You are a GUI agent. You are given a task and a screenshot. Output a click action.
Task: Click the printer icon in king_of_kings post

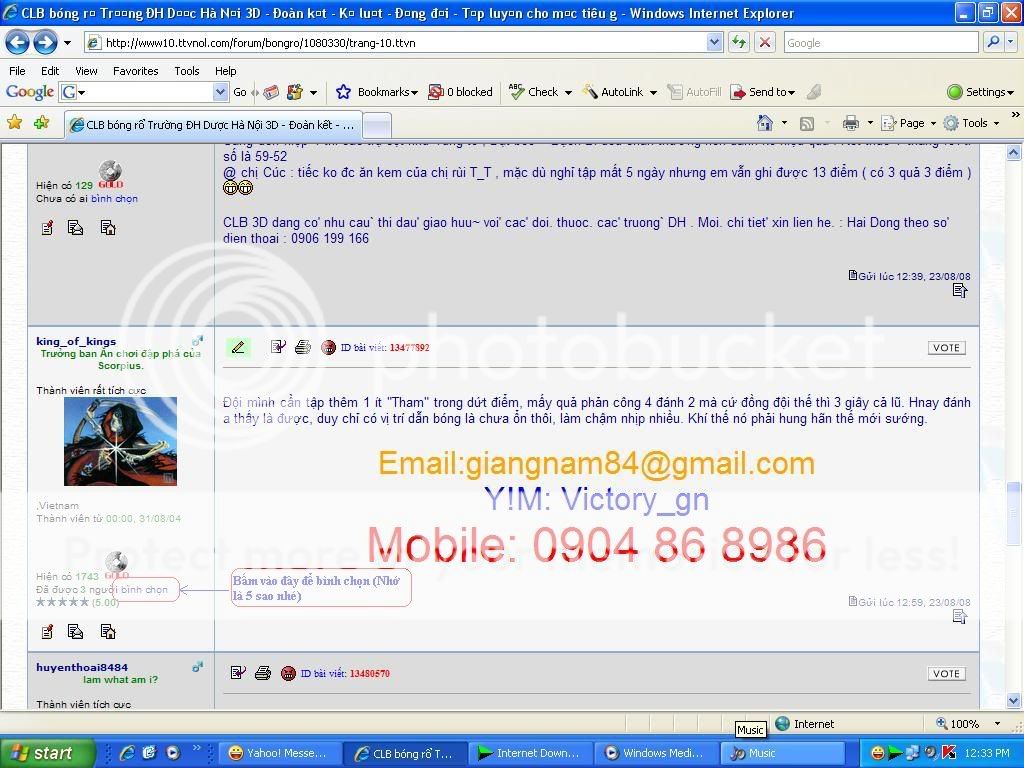[302, 347]
